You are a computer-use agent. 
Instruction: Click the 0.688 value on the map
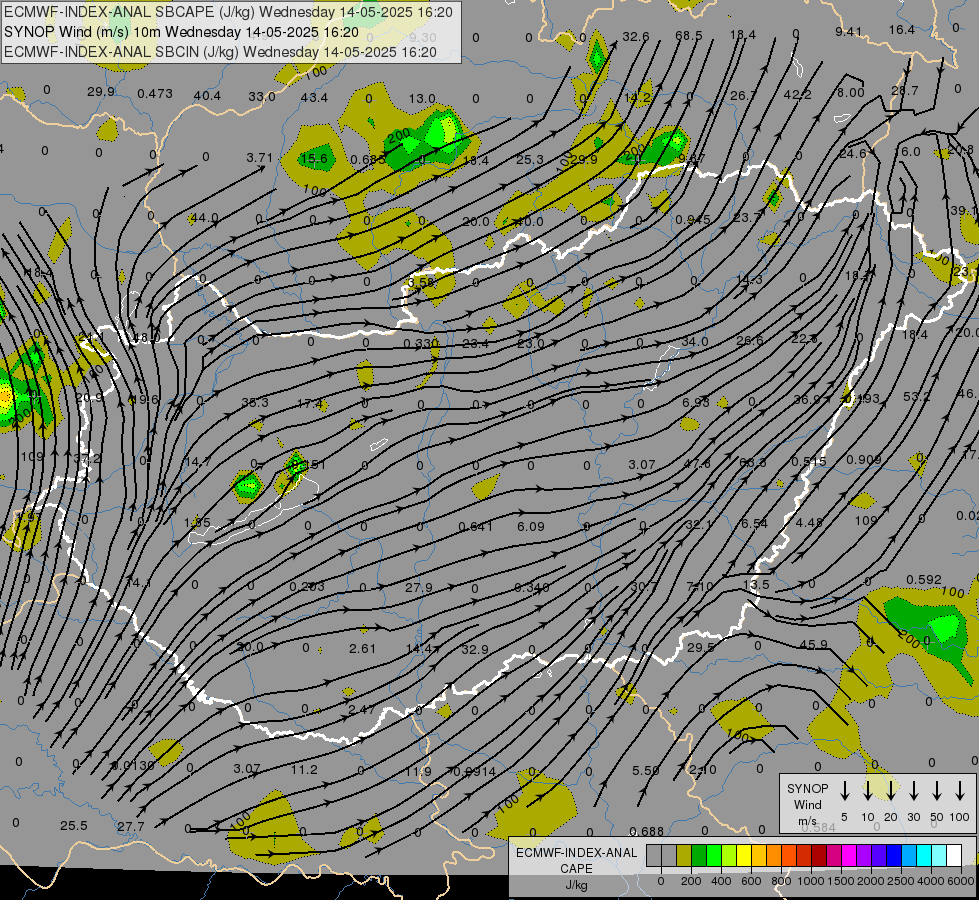tap(646, 831)
